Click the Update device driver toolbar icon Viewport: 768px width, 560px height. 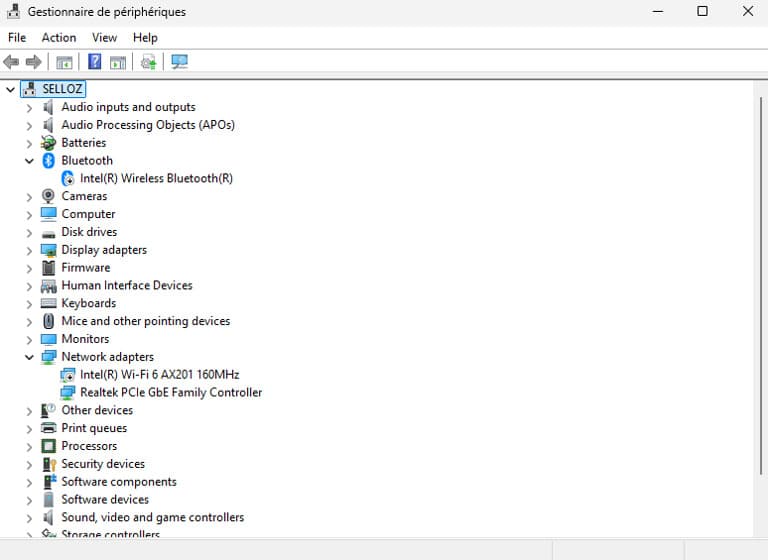click(x=148, y=62)
